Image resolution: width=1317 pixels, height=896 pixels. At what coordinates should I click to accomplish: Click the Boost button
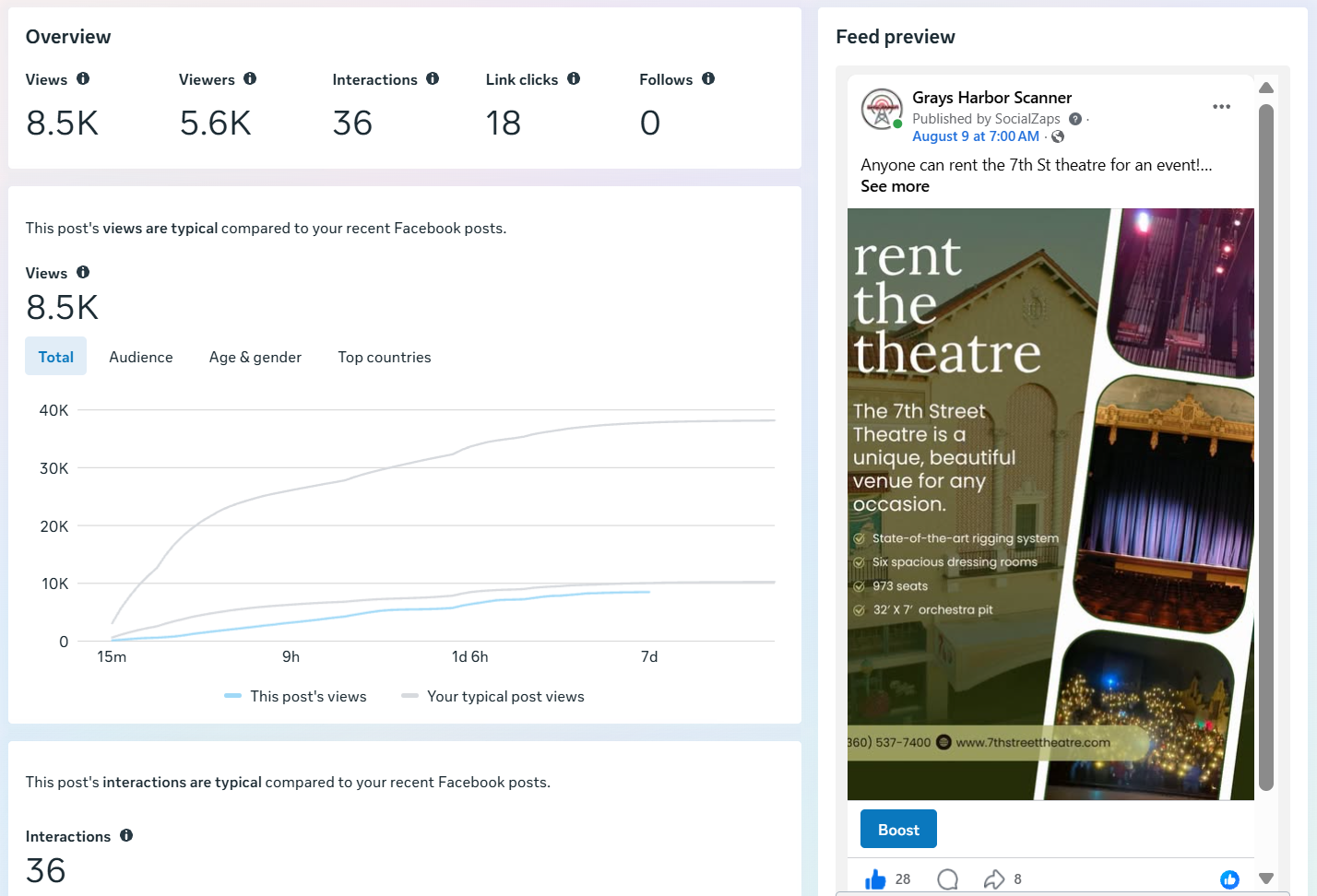click(898, 830)
